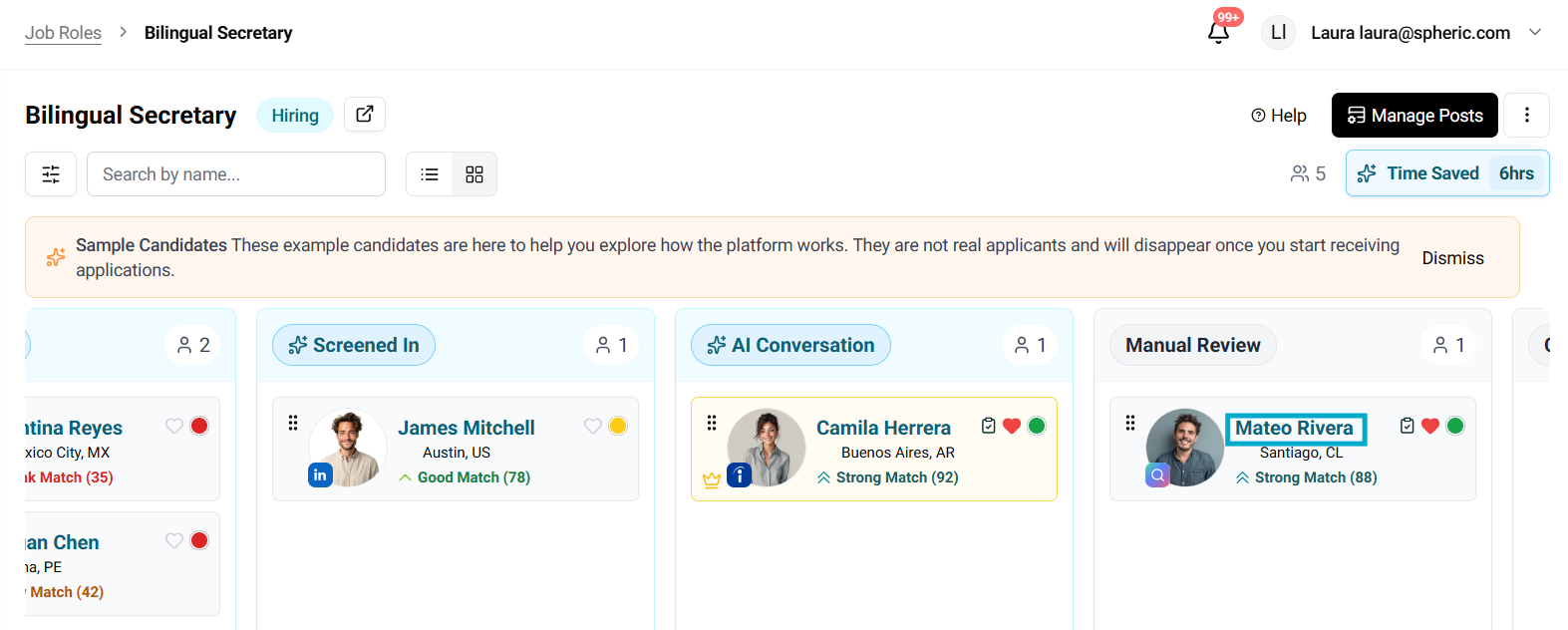The width and height of the screenshot is (1568, 630).
Task: Click the clipboard icon on Camila Herrera
Action: pyautogui.click(x=988, y=426)
